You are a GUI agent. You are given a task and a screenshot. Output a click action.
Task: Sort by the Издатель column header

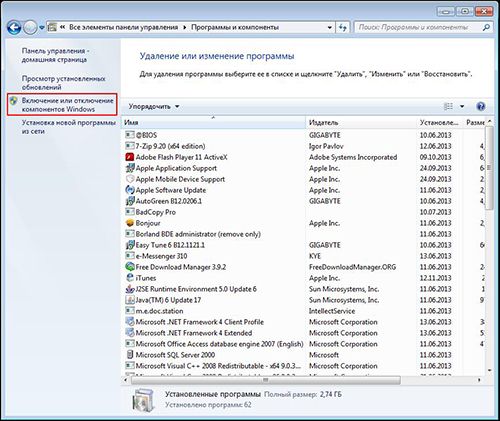click(x=361, y=123)
